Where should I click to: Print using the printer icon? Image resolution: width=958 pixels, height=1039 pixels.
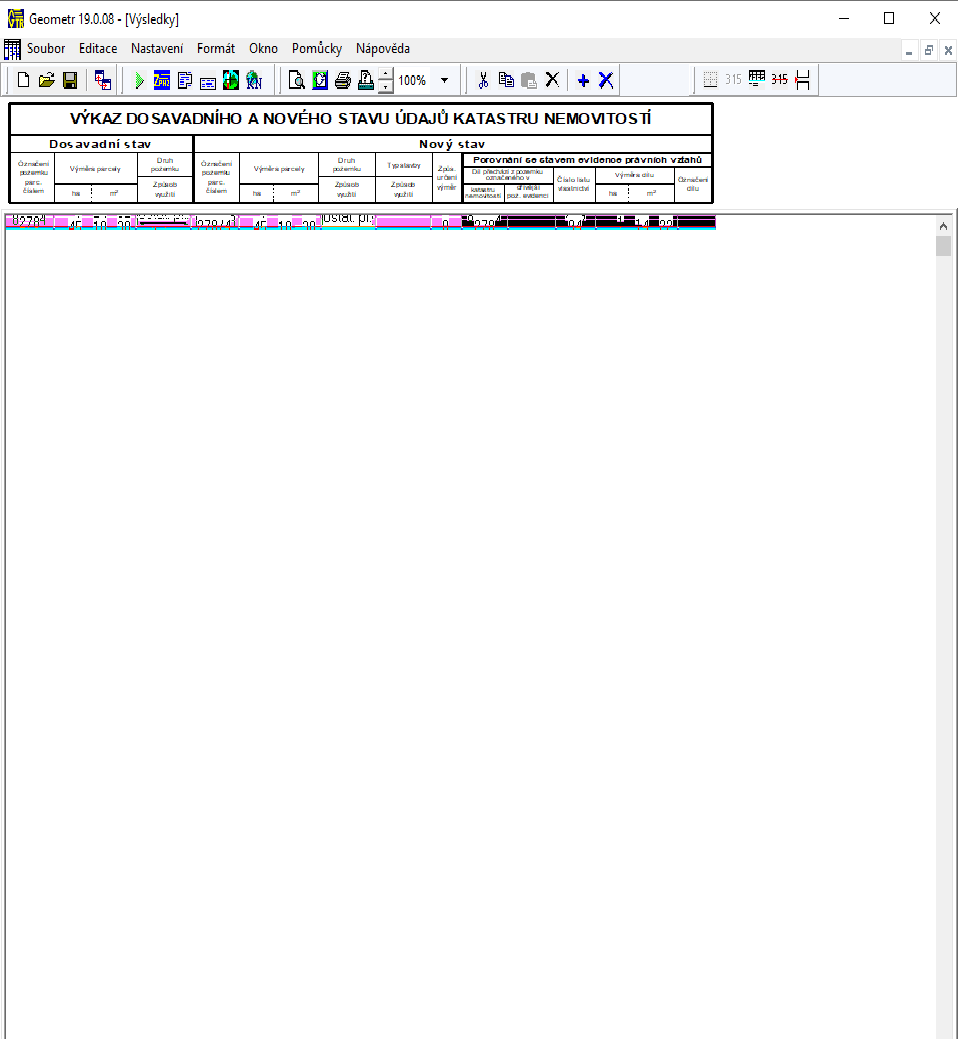coord(343,80)
